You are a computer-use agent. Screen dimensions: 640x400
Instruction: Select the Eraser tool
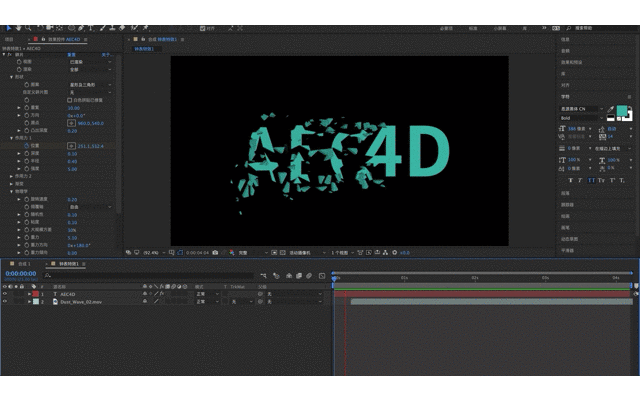122,28
